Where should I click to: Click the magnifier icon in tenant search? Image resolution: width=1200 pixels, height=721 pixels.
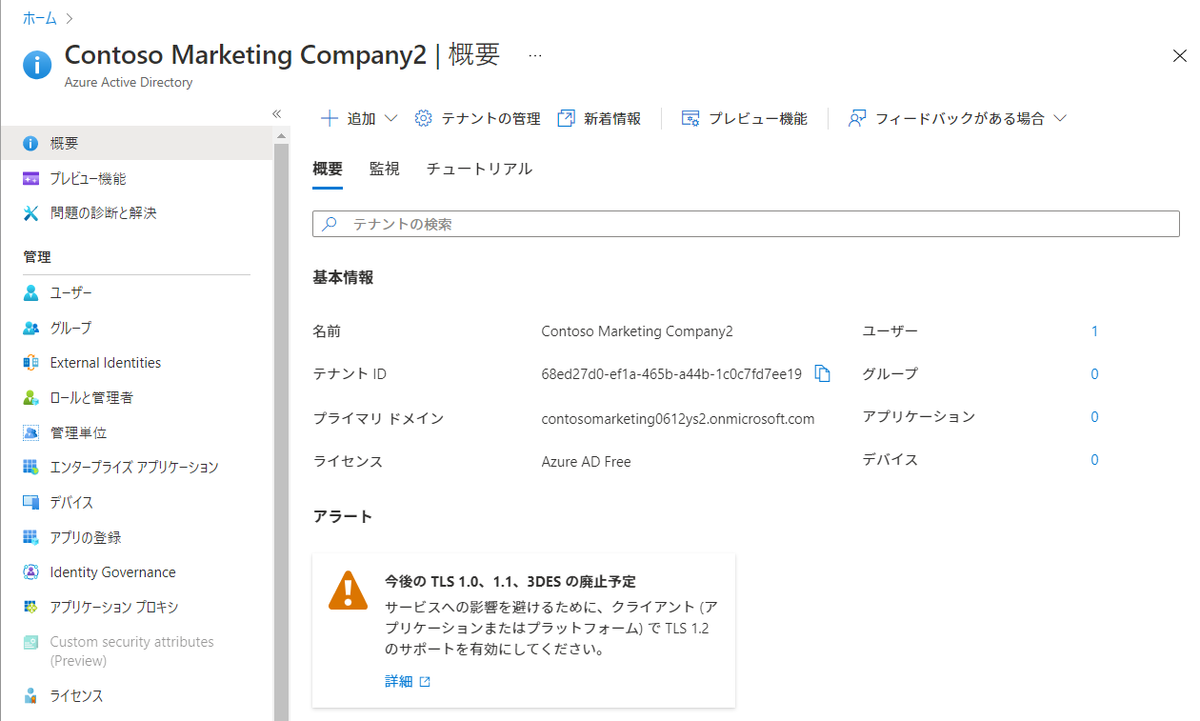(x=329, y=224)
